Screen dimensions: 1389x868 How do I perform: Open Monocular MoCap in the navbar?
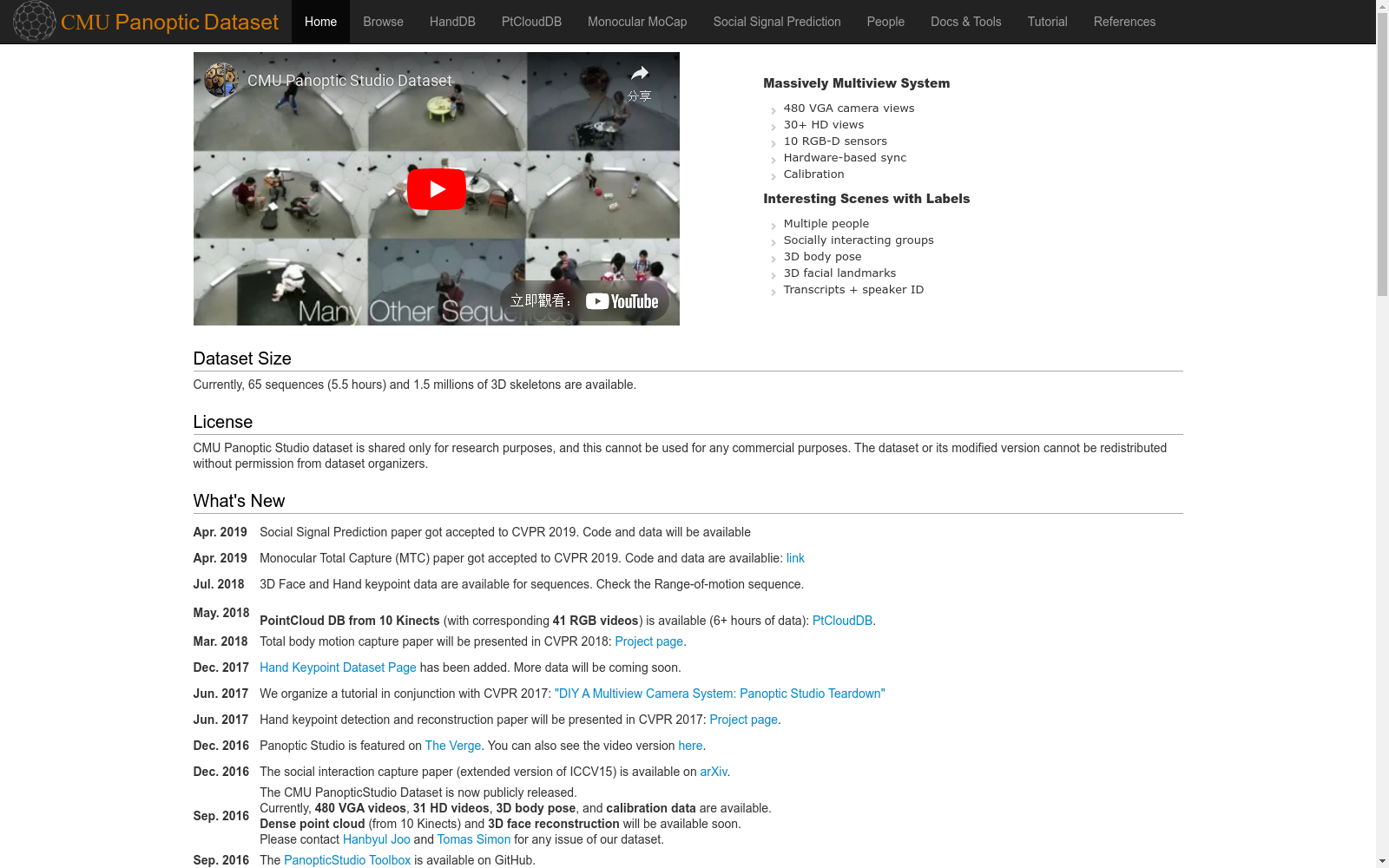click(637, 22)
